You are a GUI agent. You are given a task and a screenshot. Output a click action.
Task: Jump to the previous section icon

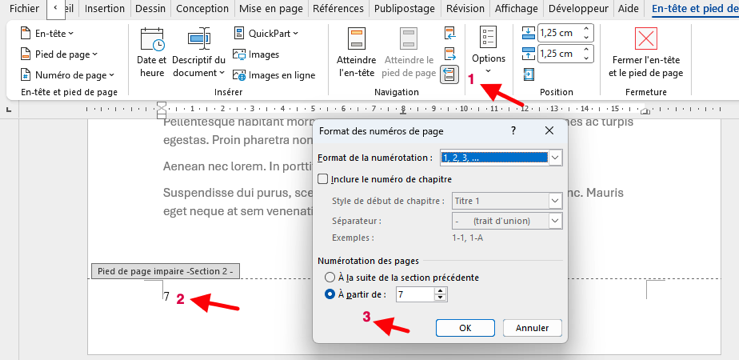point(450,33)
